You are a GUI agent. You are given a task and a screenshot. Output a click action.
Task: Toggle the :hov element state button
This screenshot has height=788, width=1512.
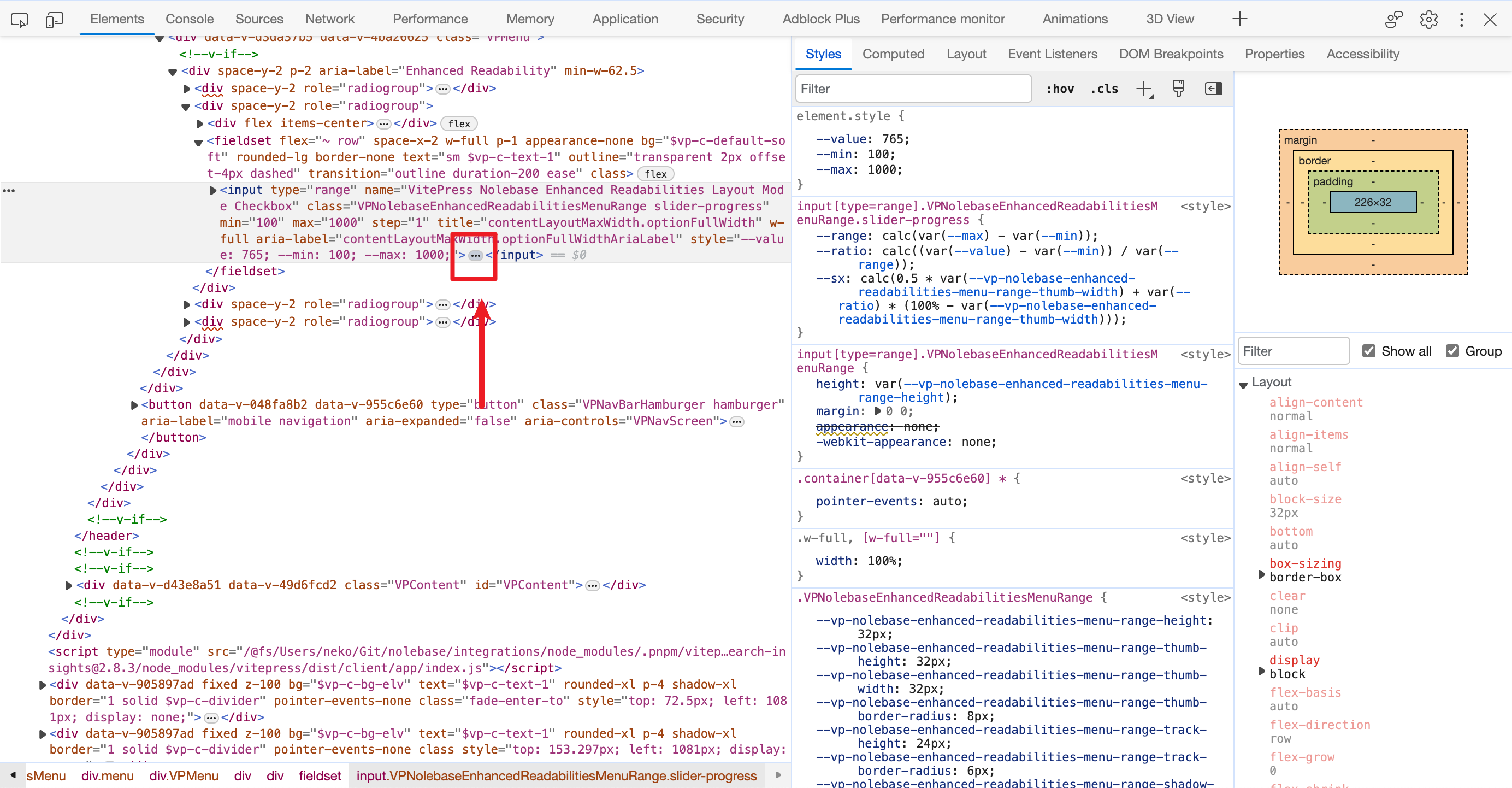pos(1060,89)
